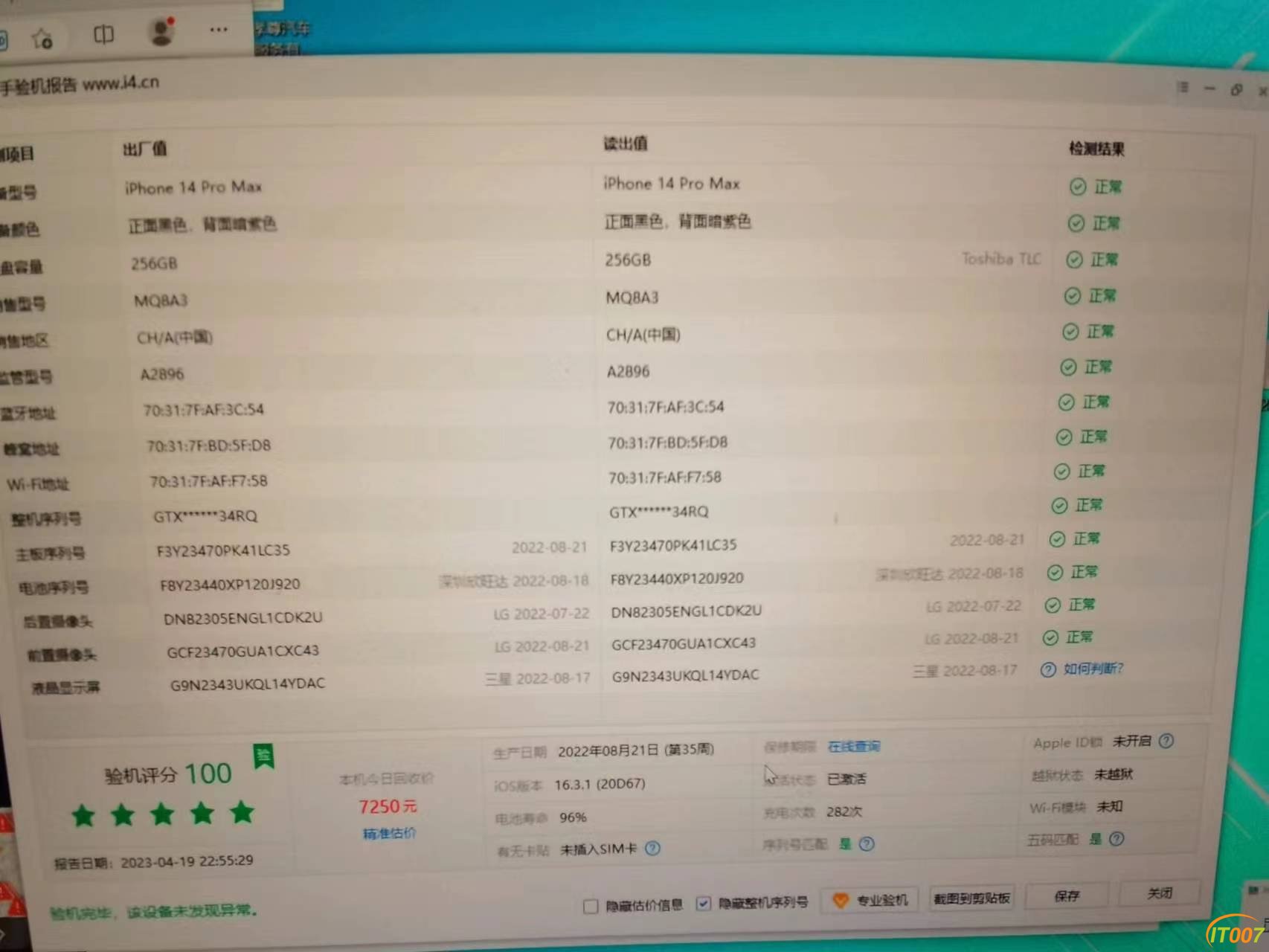This screenshot has width=1269, height=952.
Task: Click the production date 2022年08月21日
Action: click(636, 750)
